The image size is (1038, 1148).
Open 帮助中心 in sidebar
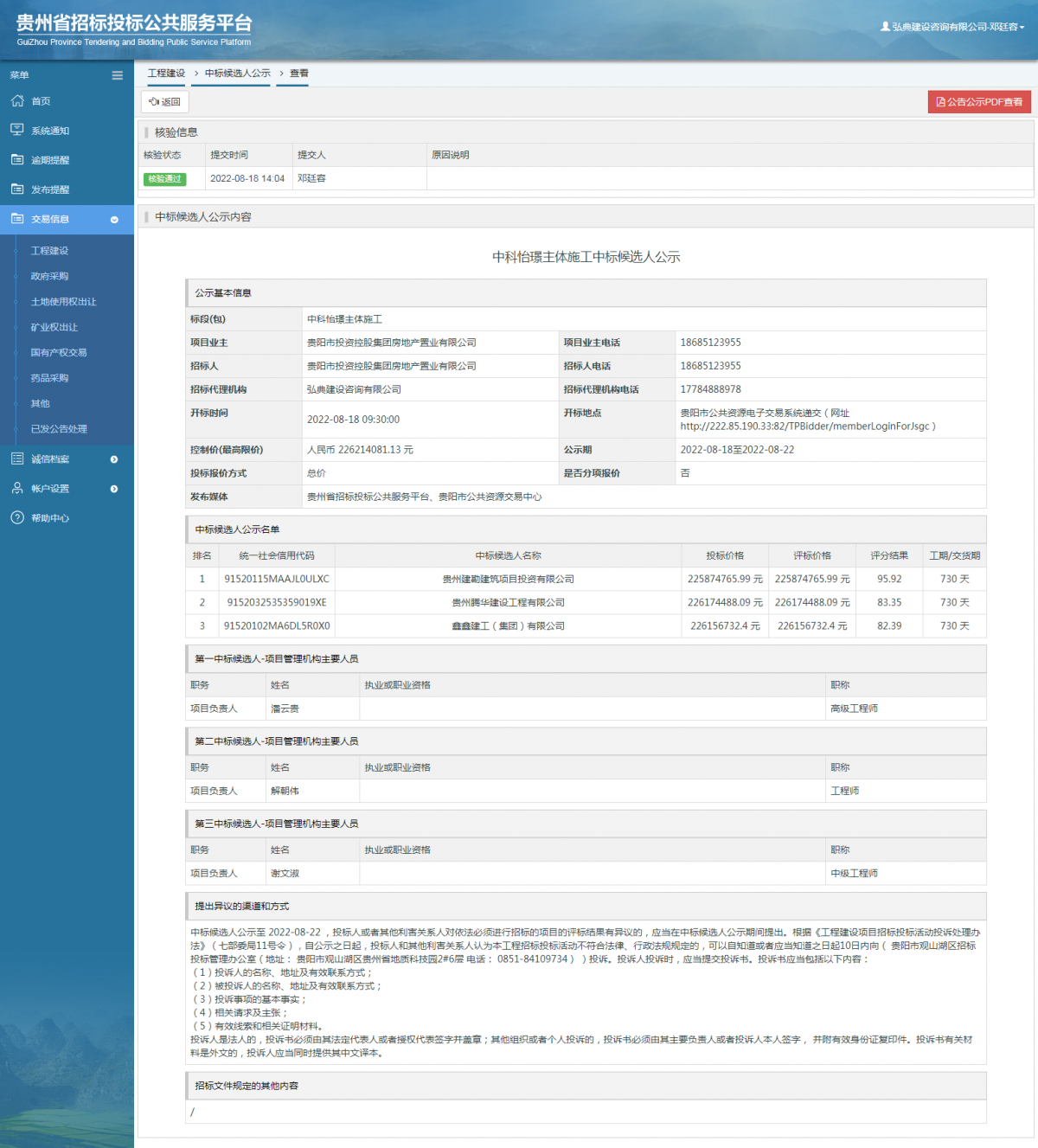(50, 518)
